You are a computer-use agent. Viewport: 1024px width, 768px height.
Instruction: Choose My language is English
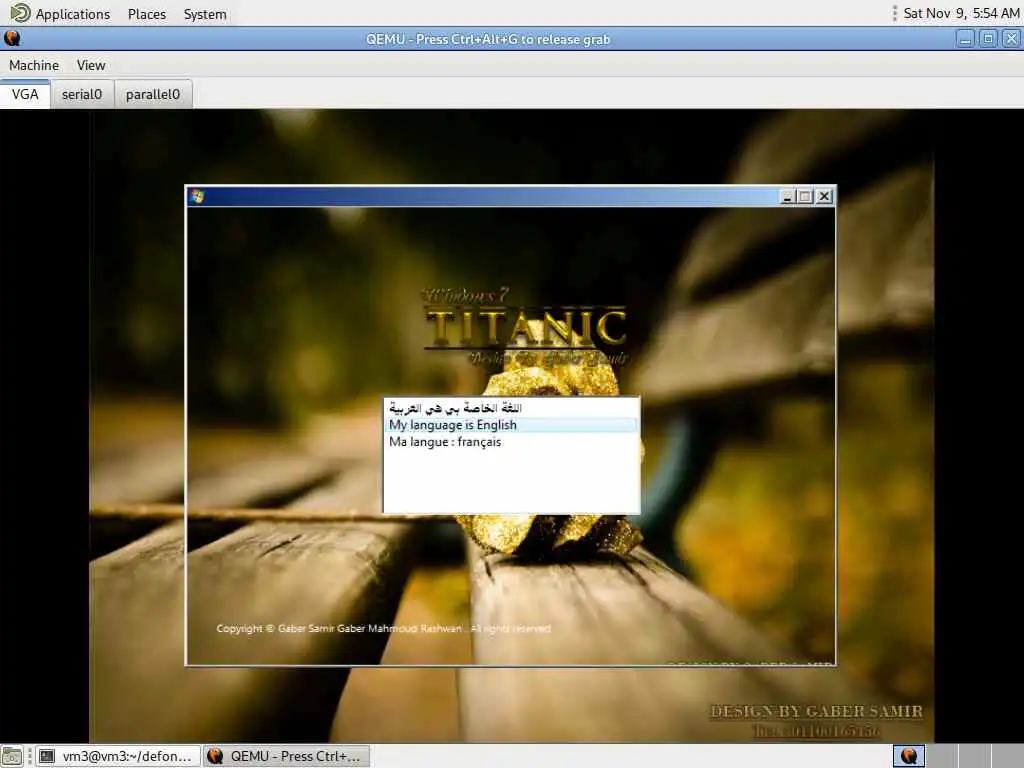[511, 425]
